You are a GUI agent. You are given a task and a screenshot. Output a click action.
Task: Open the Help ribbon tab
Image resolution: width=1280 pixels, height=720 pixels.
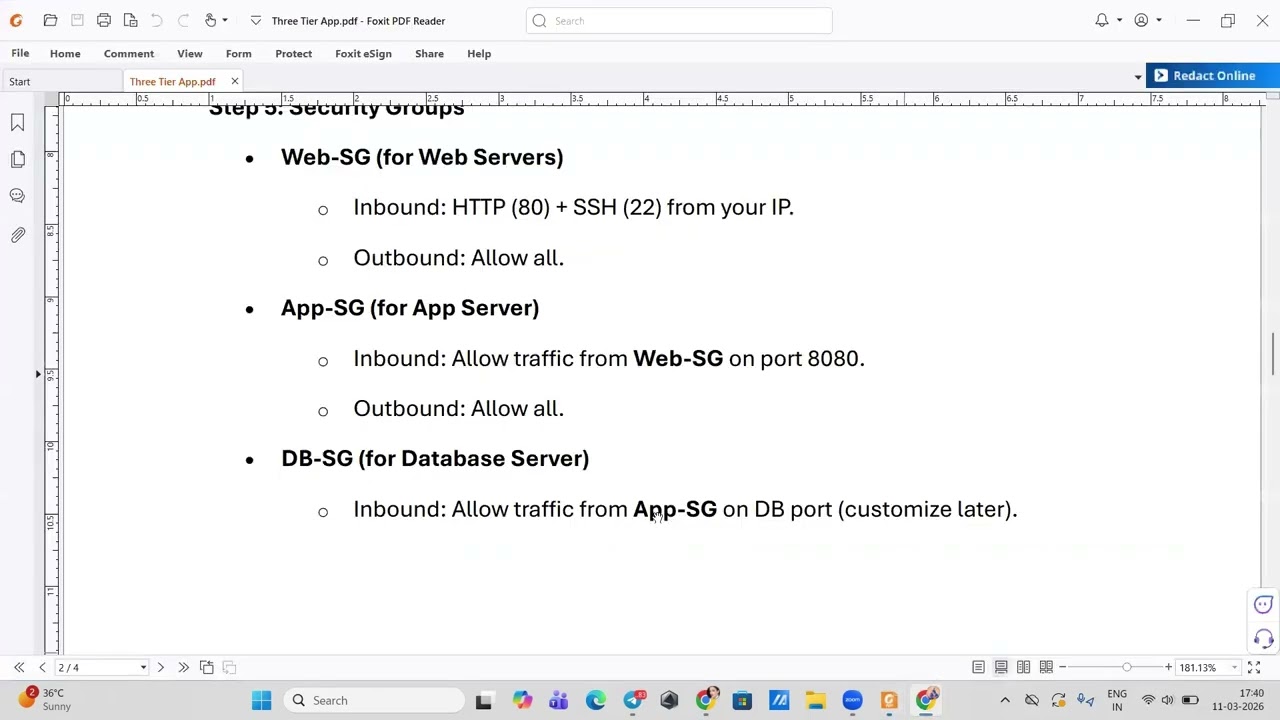479,53
